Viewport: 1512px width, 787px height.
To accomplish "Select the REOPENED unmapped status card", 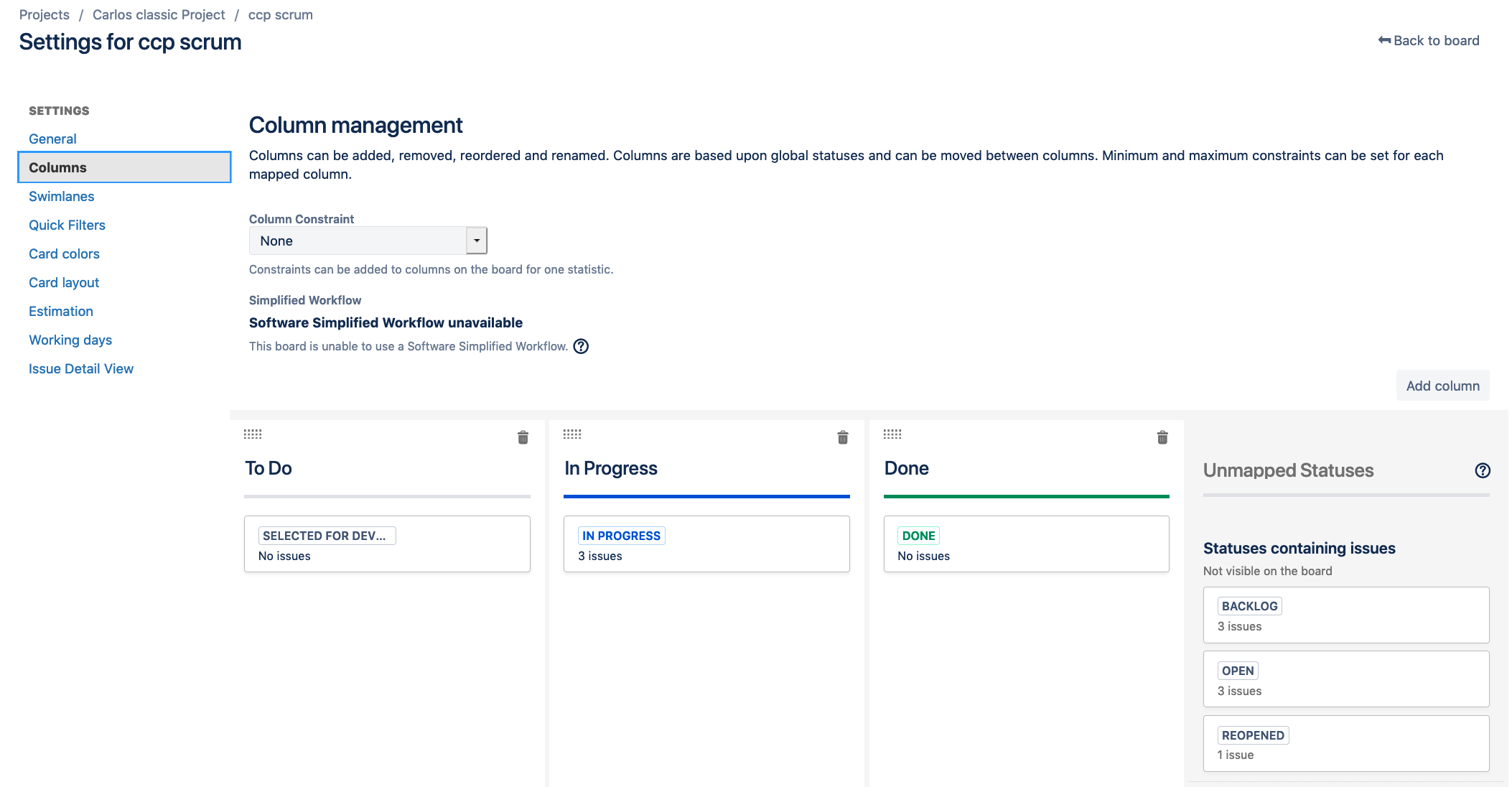I will pyautogui.click(x=1346, y=744).
